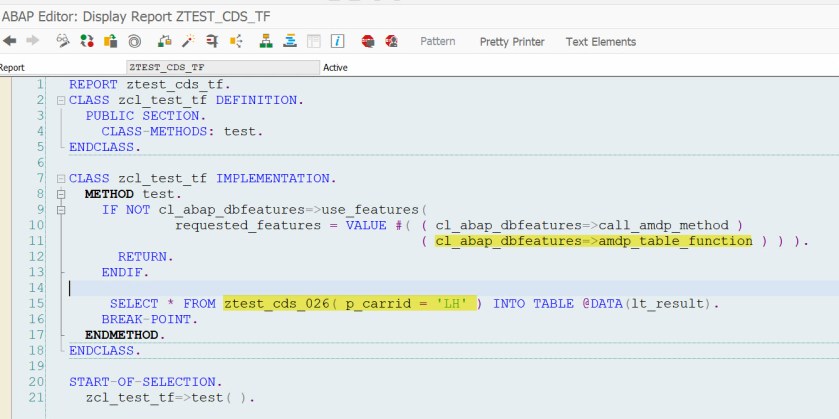Click the Display/Change glasses-and-pencil icon

click(x=62, y=41)
